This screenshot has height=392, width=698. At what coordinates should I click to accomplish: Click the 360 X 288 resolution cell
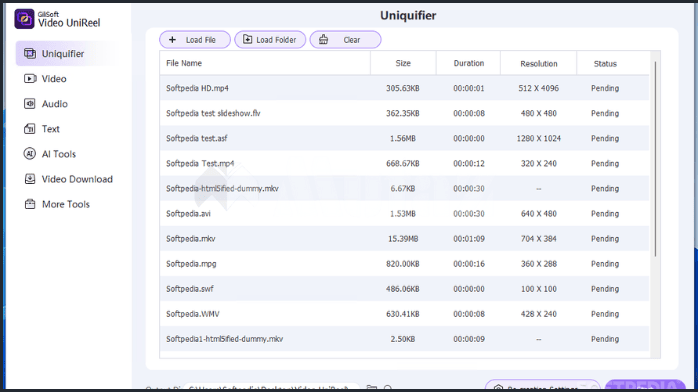click(x=539, y=264)
